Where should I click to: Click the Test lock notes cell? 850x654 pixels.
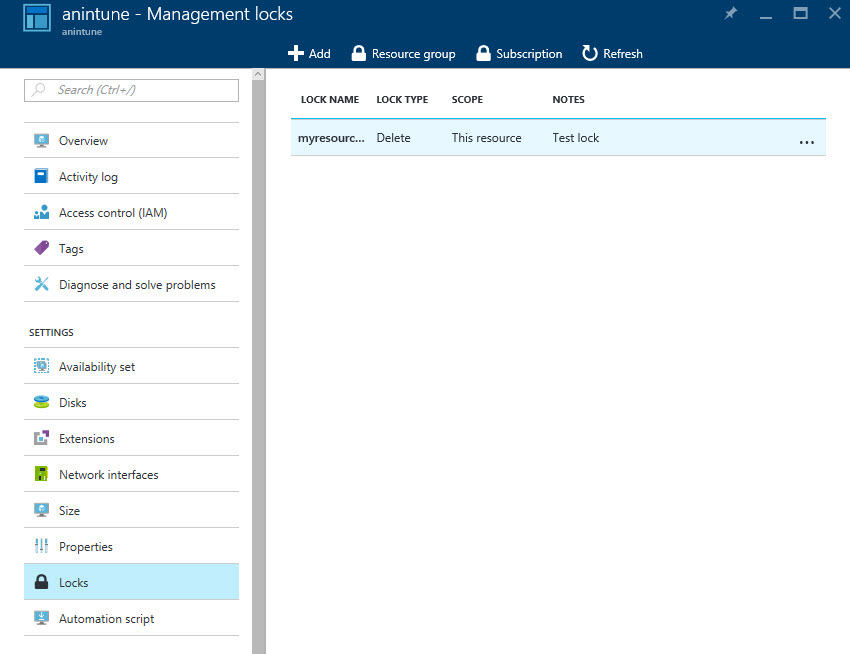(576, 138)
